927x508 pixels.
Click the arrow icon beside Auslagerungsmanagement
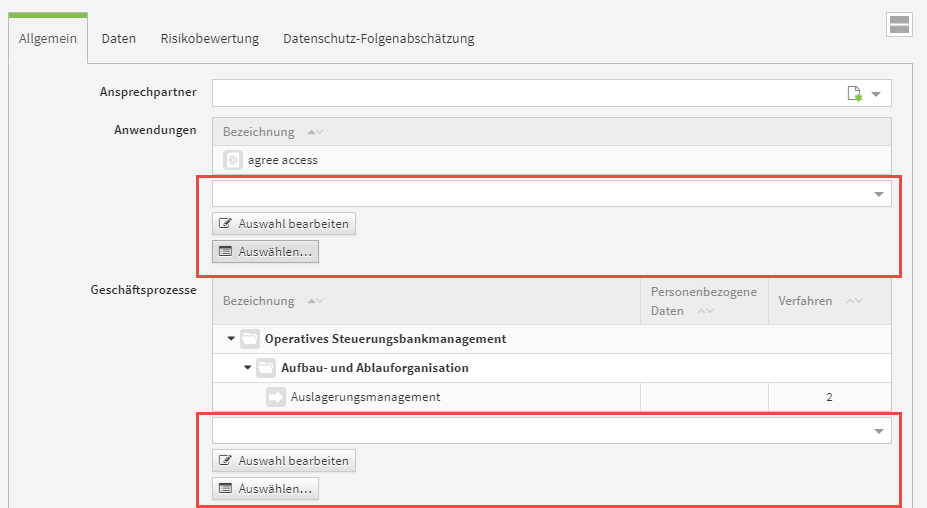pos(276,397)
